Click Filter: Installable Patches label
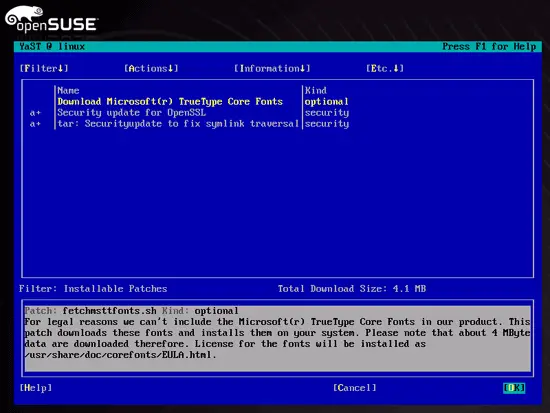The height and width of the screenshot is (413, 550). 93,289
